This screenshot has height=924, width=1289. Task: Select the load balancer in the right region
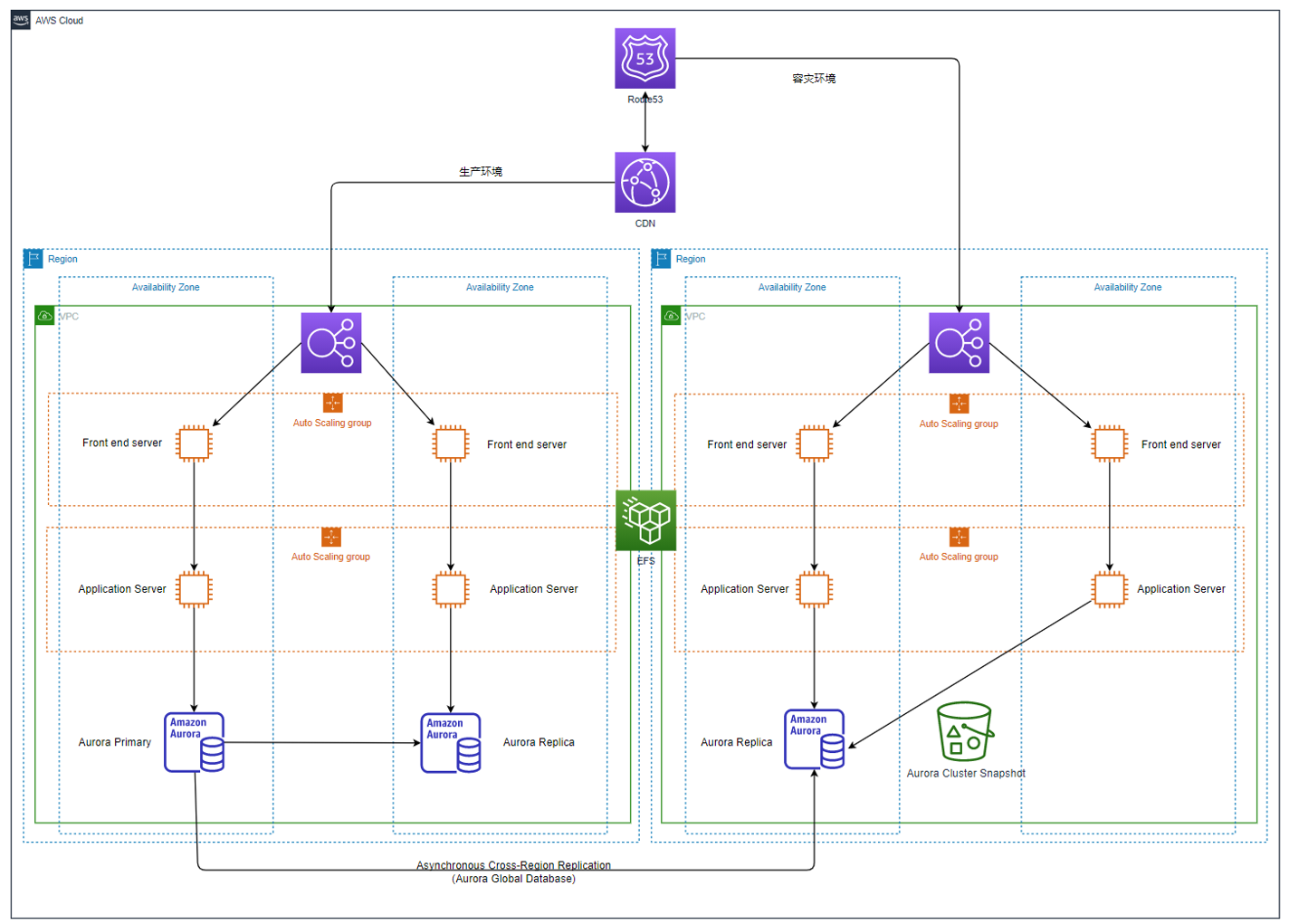click(x=959, y=343)
